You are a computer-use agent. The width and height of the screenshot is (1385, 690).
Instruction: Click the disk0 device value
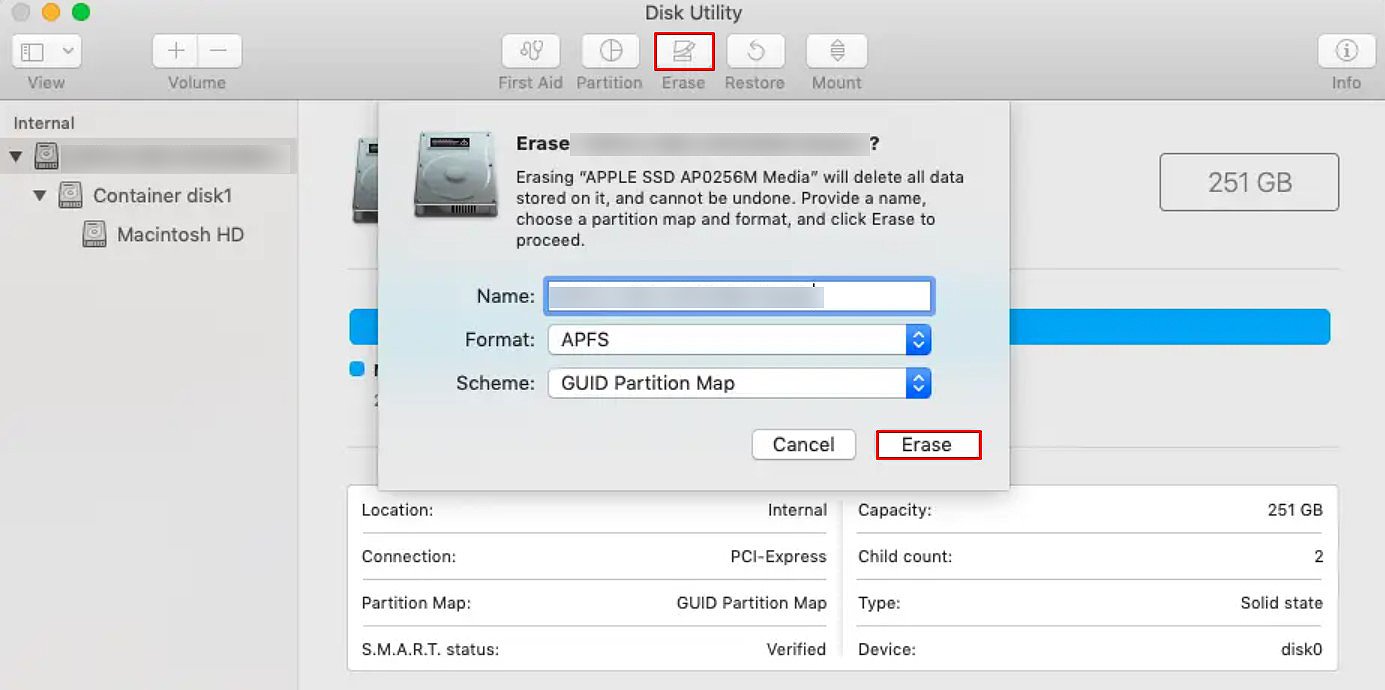(1302, 650)
